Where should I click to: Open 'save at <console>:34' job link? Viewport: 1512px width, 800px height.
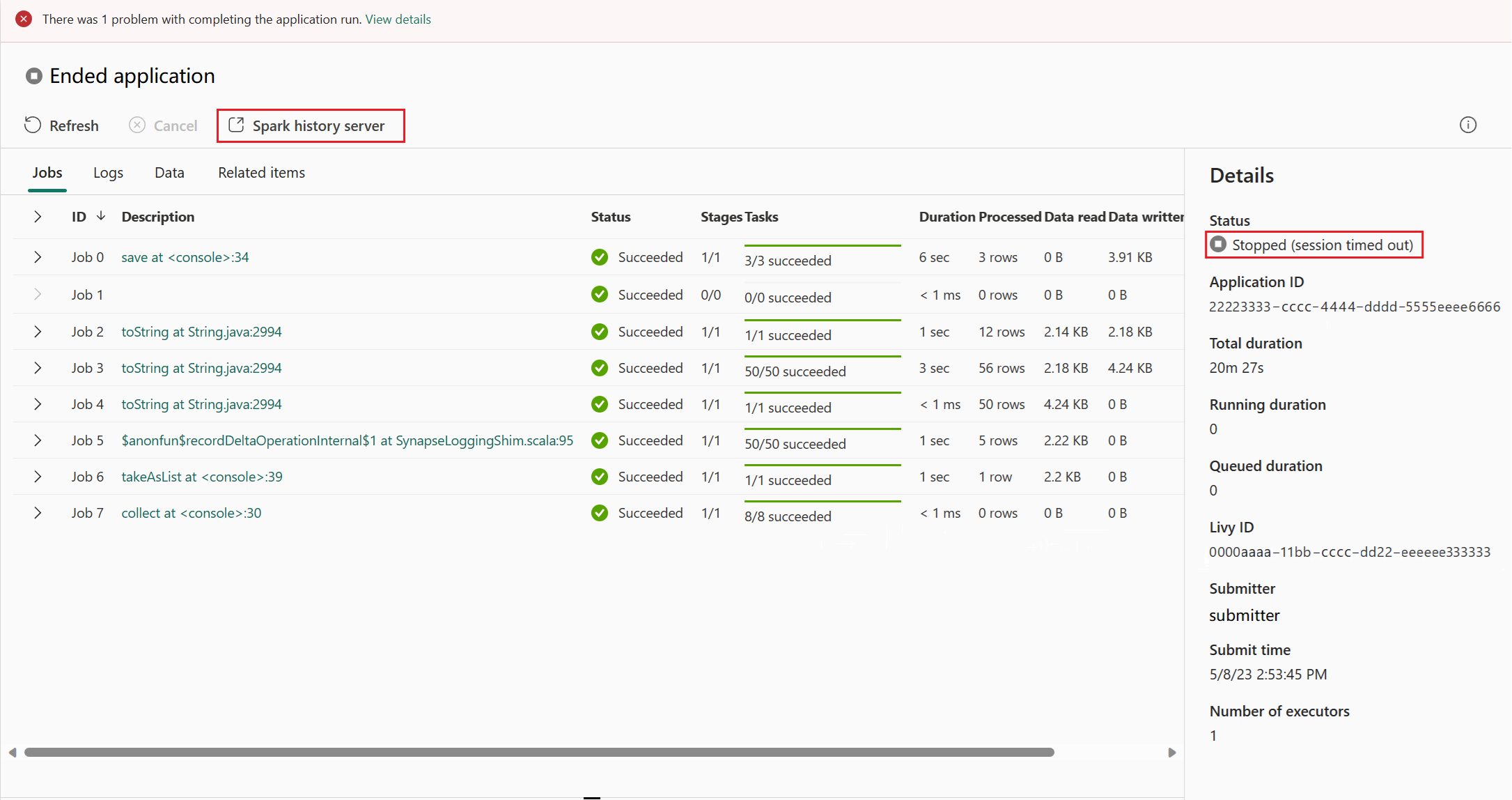185,257
